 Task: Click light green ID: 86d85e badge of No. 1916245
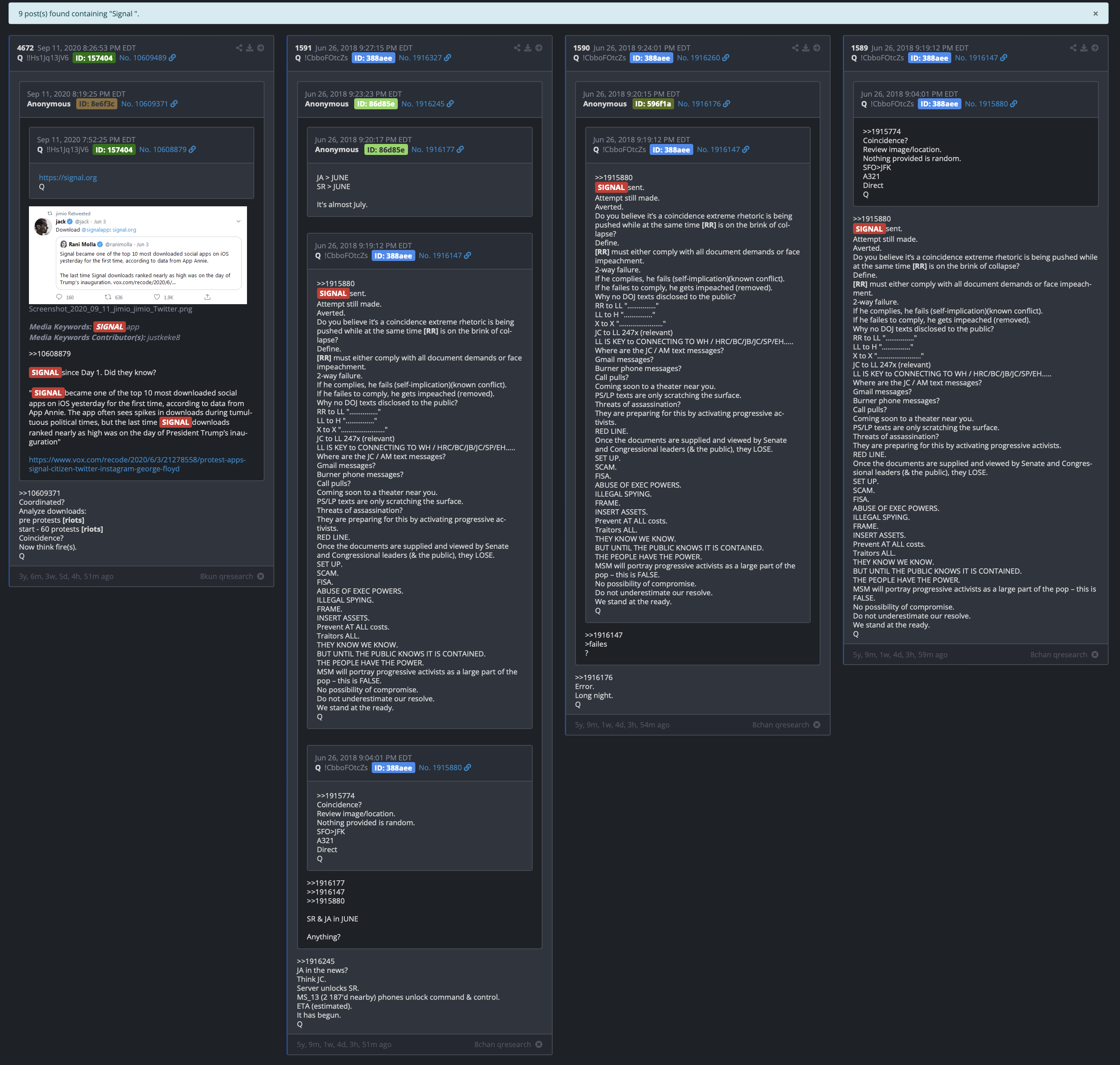click(376, 104)
